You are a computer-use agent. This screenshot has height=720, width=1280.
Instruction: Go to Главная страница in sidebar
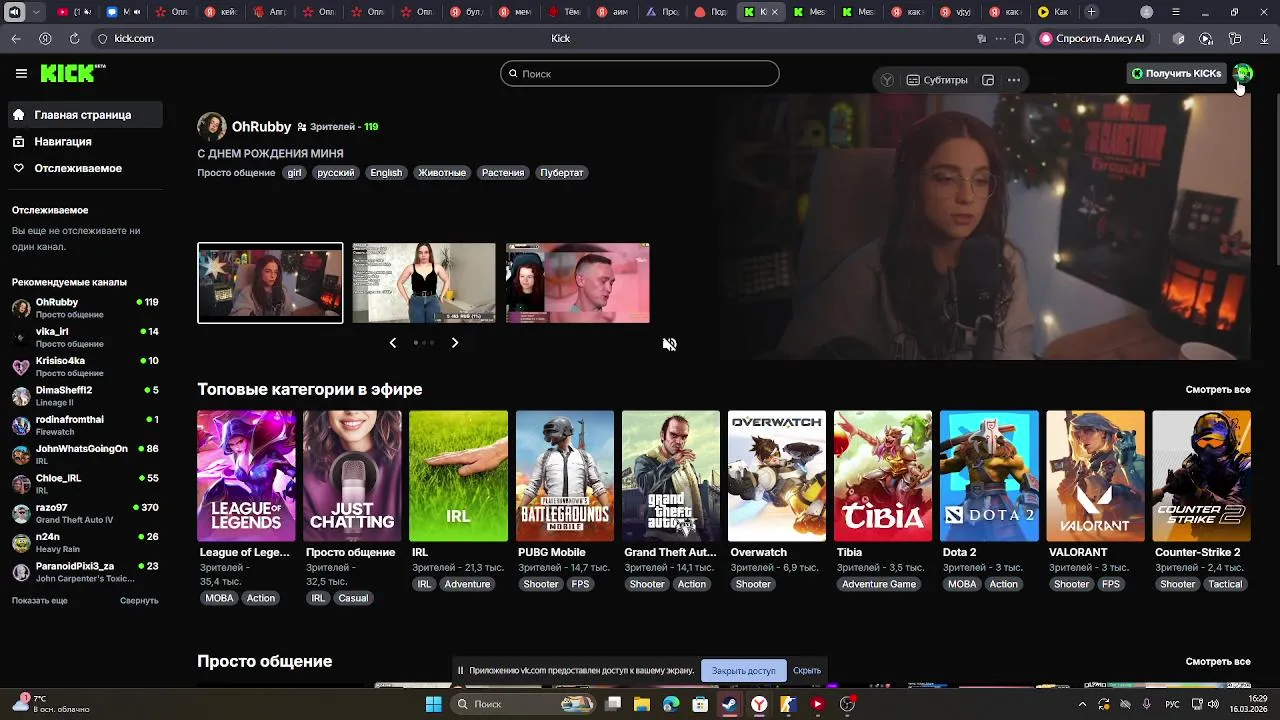85,115
